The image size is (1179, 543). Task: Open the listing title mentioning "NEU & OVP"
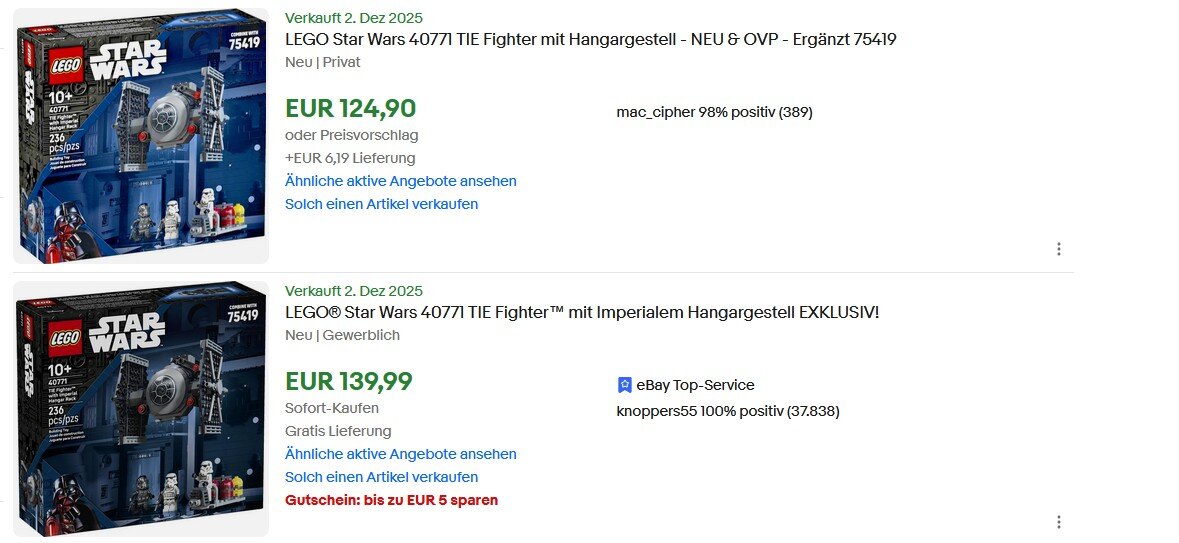[x=590, y=40]
